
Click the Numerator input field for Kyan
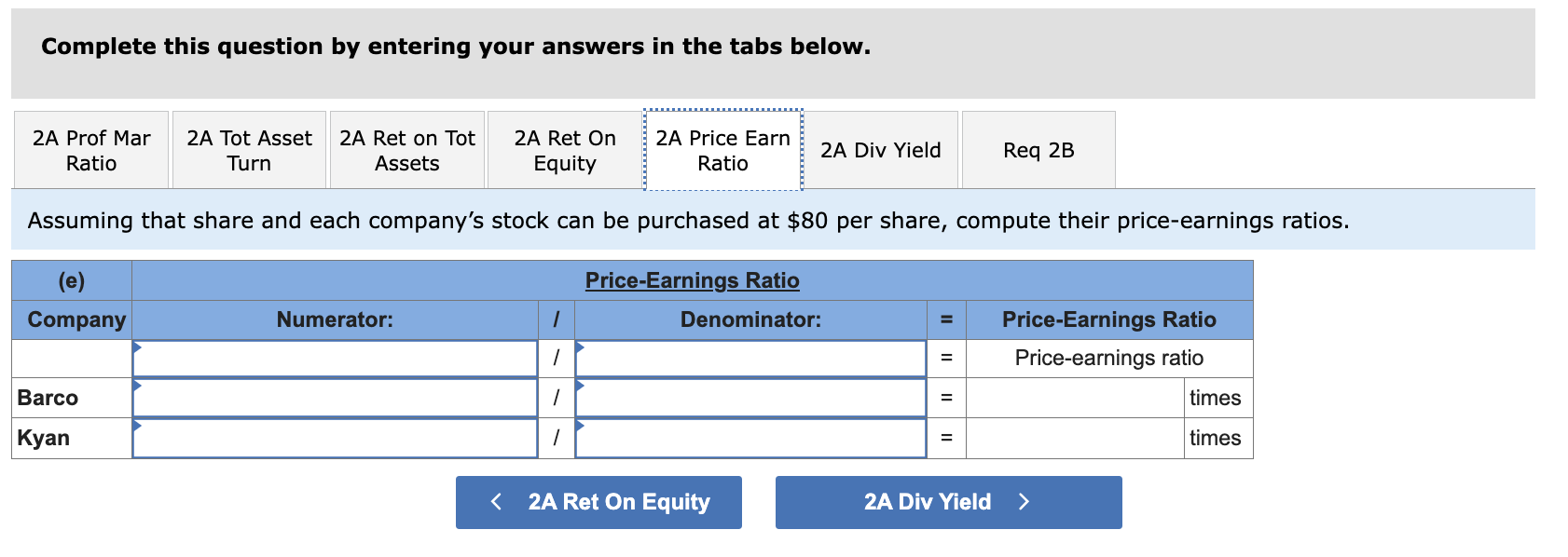pyautogui.click(x=337, y=438)
